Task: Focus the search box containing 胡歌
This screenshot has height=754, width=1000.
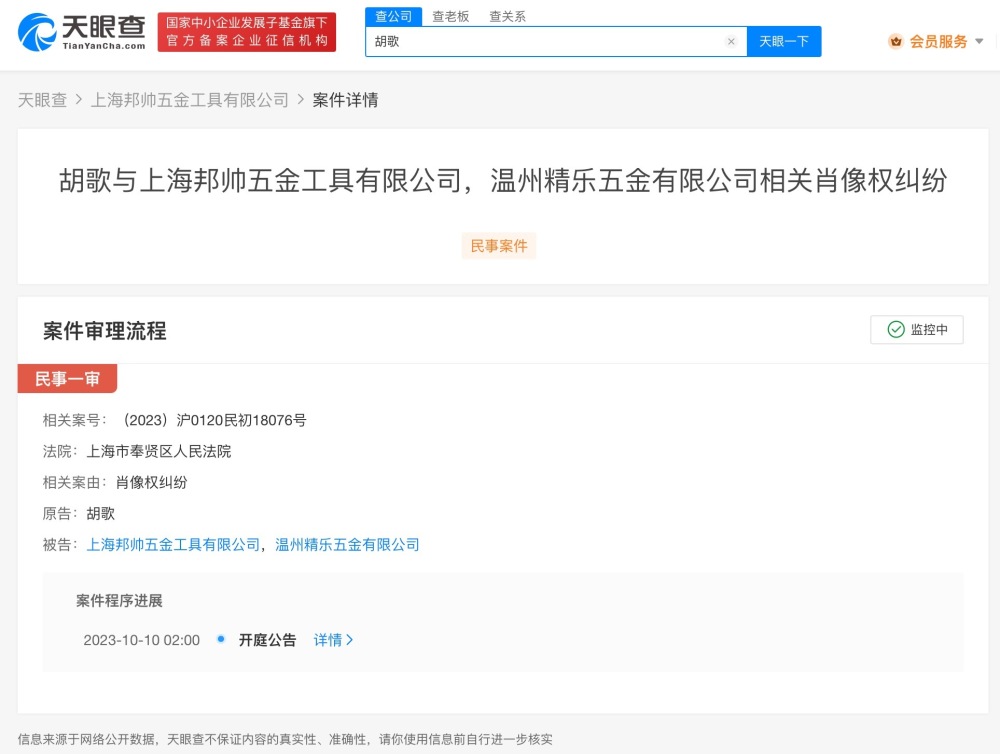Action: pos(545,42)
